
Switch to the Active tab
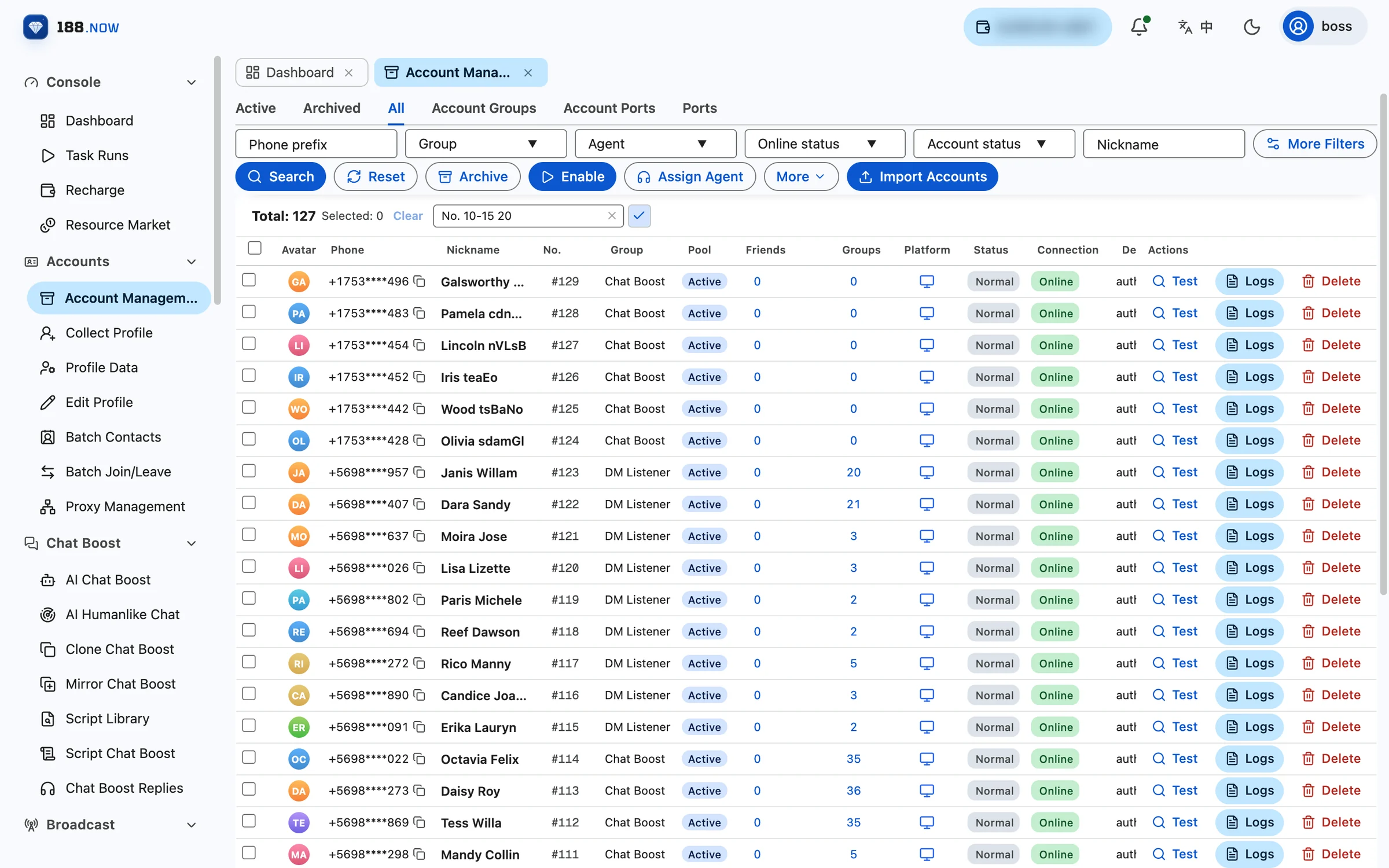click(x=256, y=108)
